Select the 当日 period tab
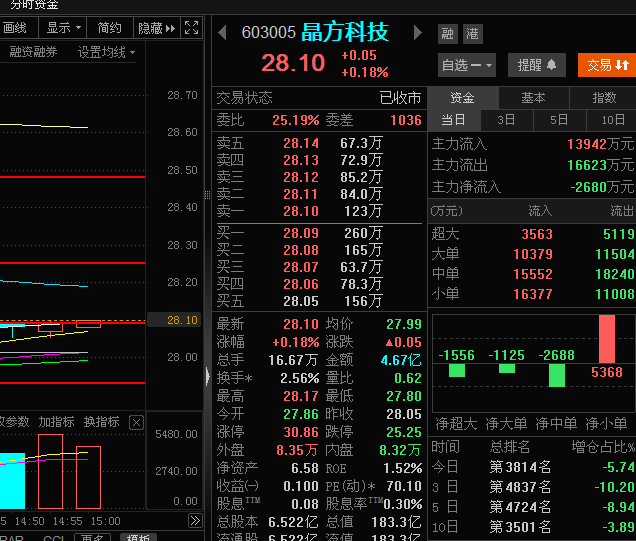636x541 pixels. [453, 120]
